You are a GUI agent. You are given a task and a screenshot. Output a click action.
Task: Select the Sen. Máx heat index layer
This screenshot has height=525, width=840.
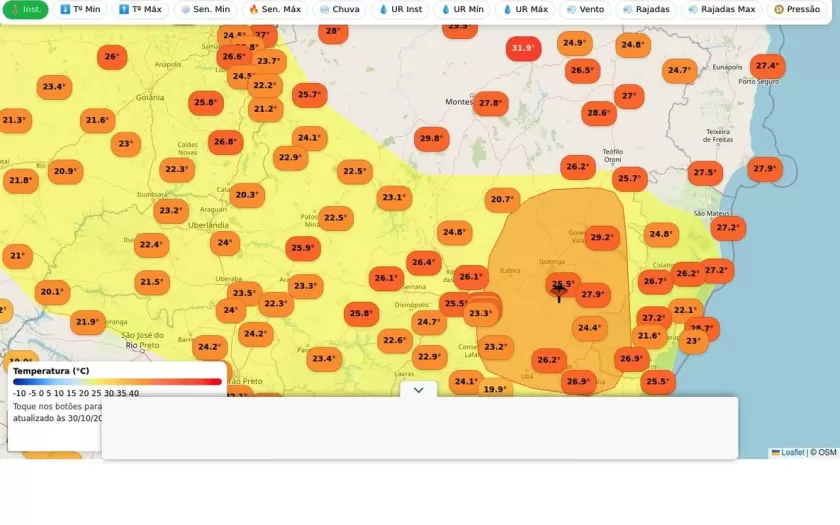coord(275,9)
